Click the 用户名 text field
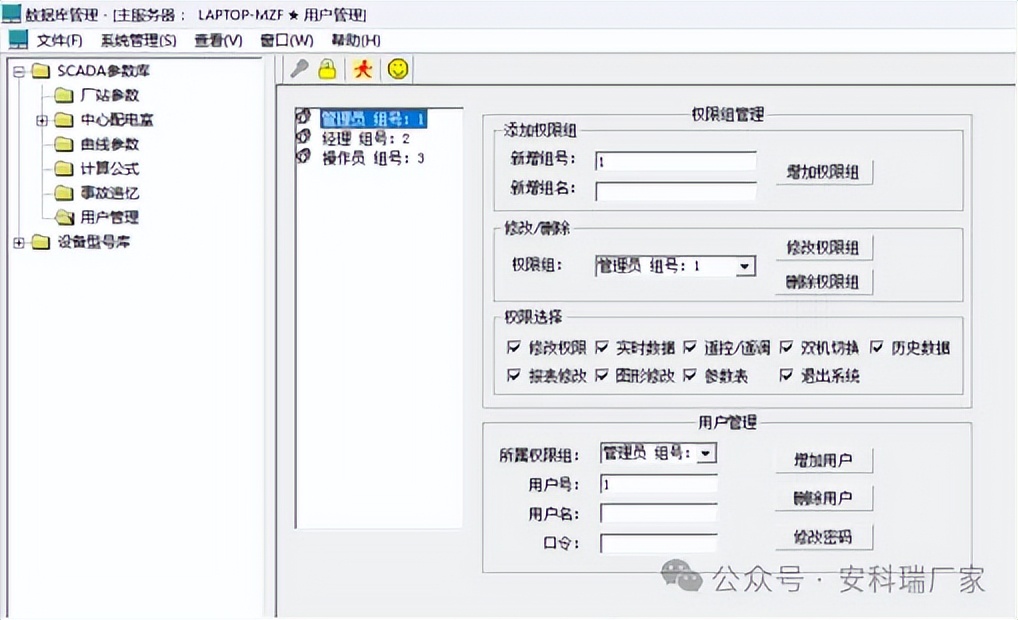The image size is (1018, 620). click(658, 514)
